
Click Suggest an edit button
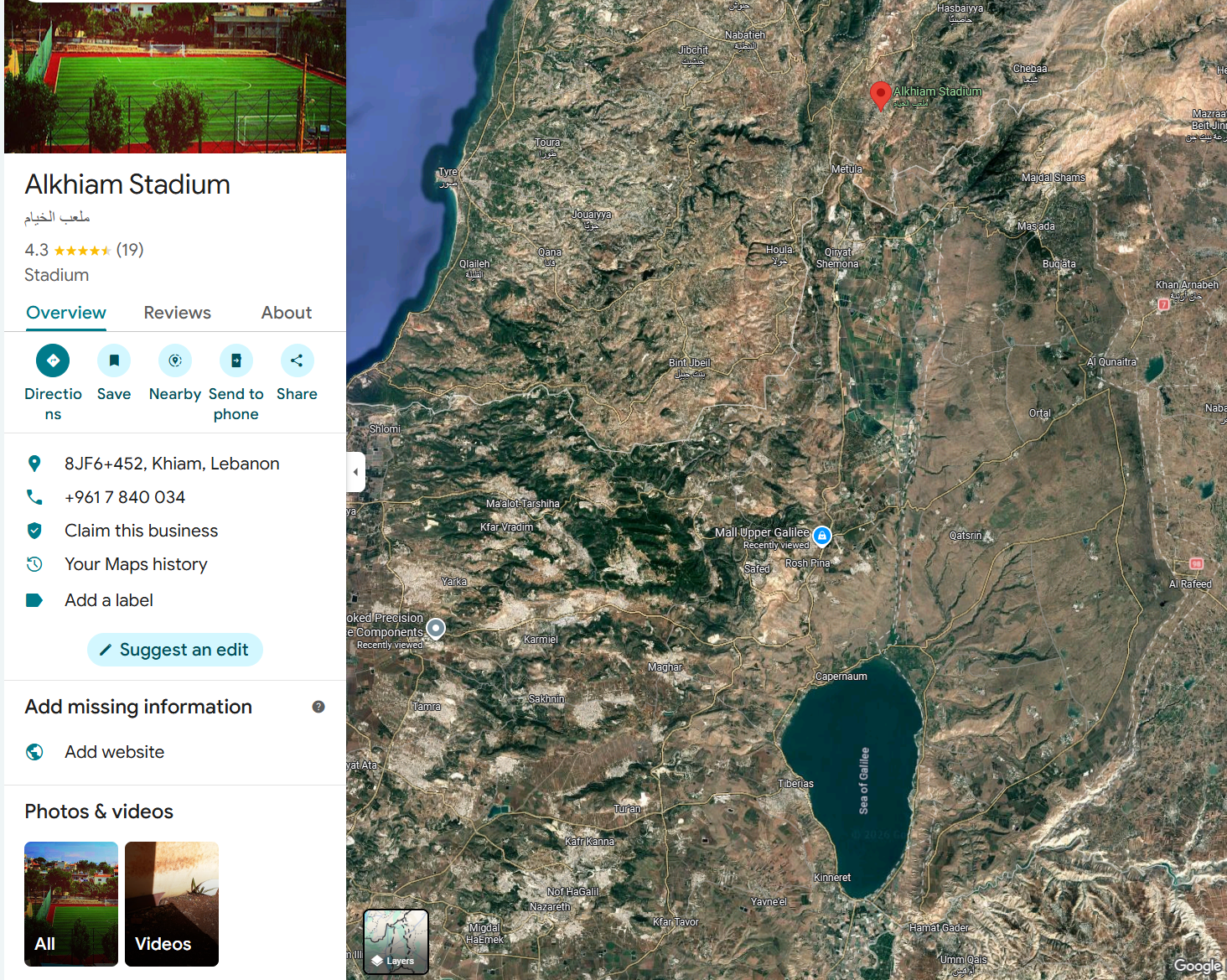click(175, 650)
